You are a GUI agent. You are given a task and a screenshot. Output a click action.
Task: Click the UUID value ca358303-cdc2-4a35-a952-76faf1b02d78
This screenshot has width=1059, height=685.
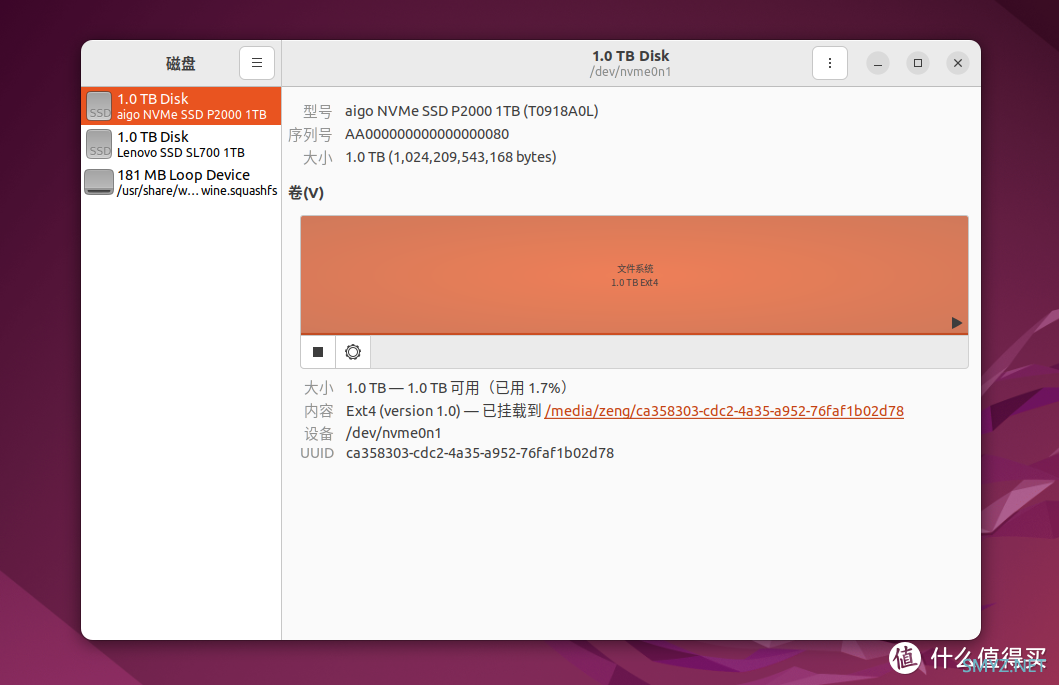pos(480,453)
